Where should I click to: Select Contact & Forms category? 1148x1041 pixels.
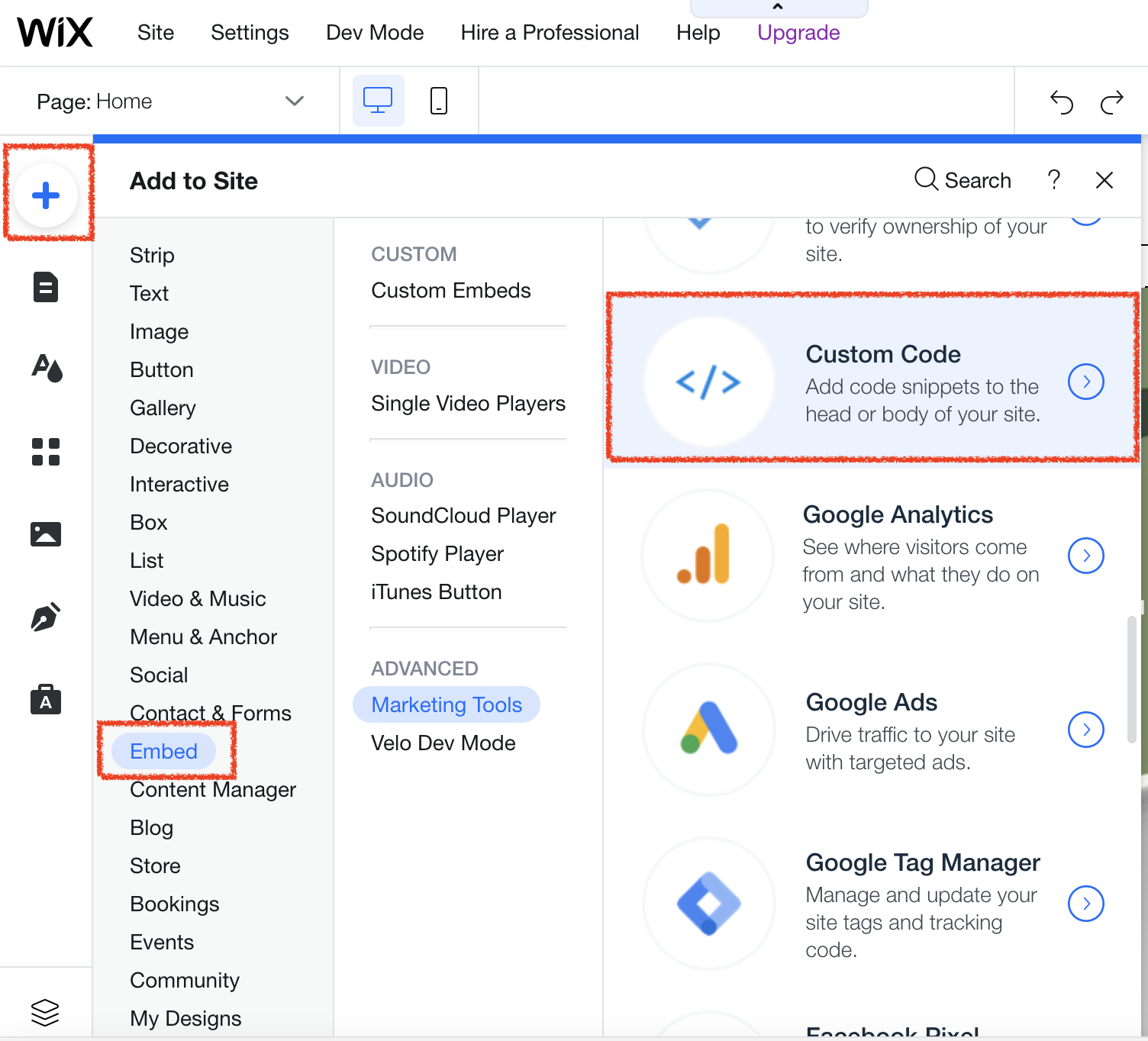point(211,713)
